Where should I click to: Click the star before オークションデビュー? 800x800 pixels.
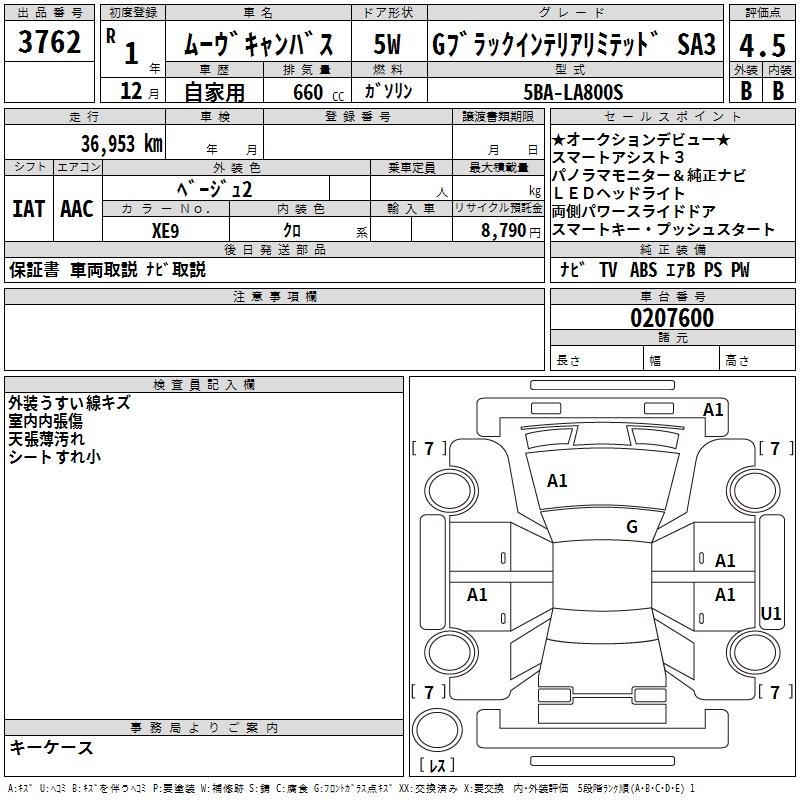pos(559,140)
